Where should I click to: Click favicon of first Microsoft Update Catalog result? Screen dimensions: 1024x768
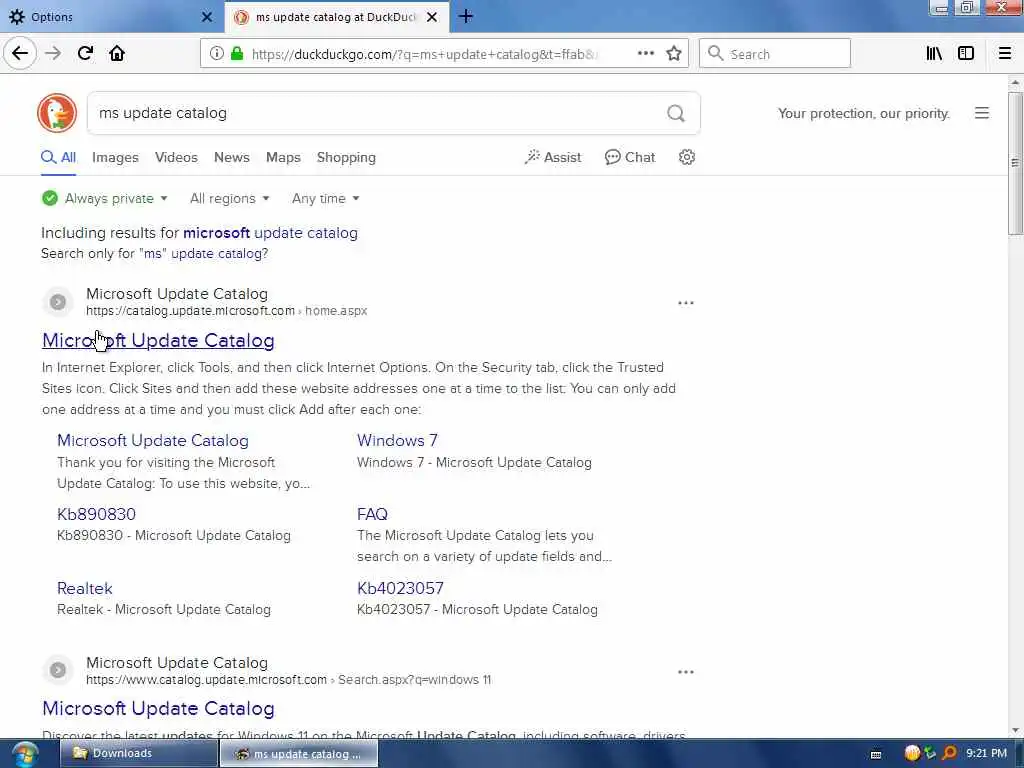coord(57,302)
